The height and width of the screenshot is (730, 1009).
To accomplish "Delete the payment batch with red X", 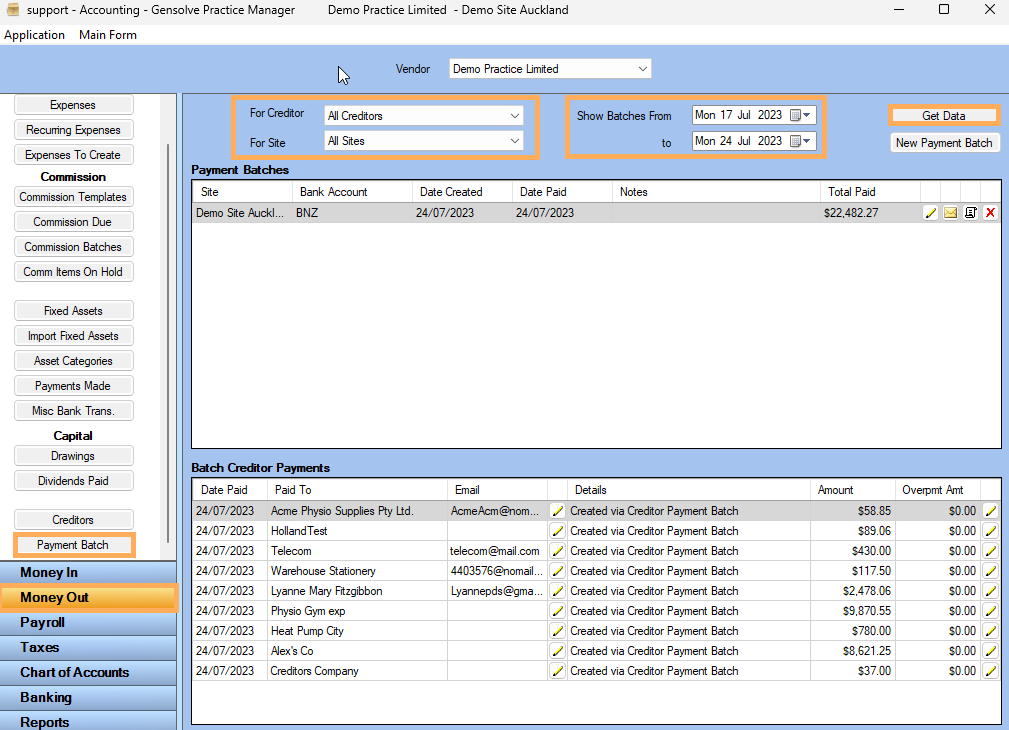I will (990, 212).
